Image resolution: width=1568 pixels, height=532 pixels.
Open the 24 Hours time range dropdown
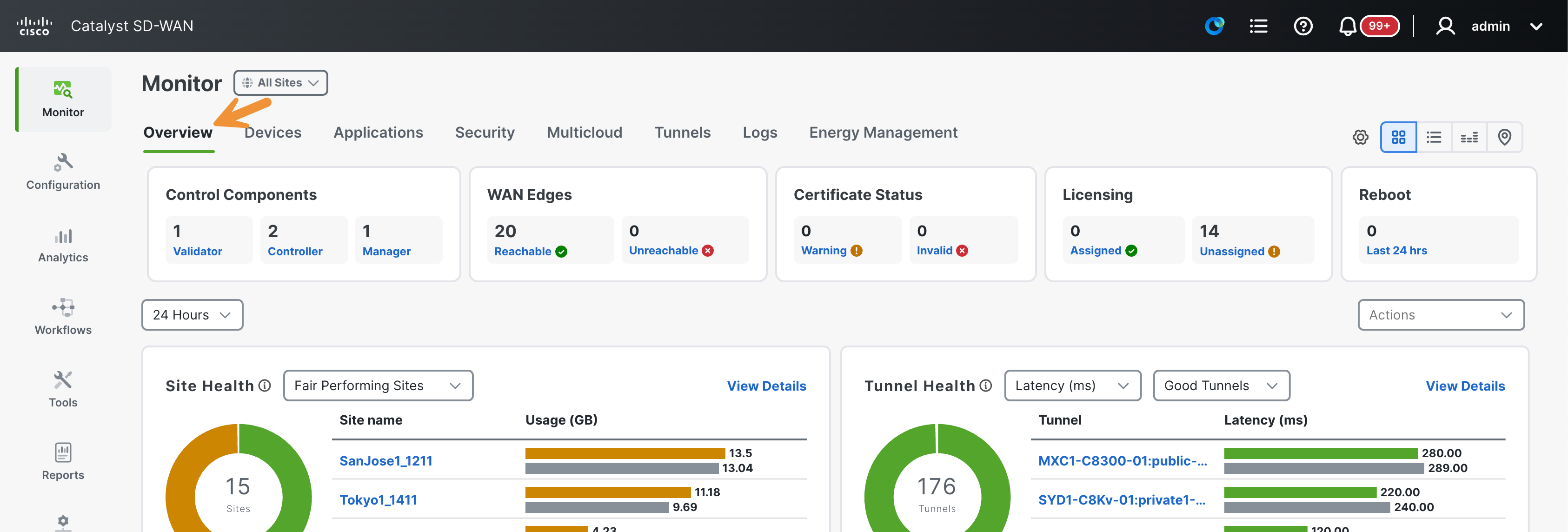[x=193, y=315]
